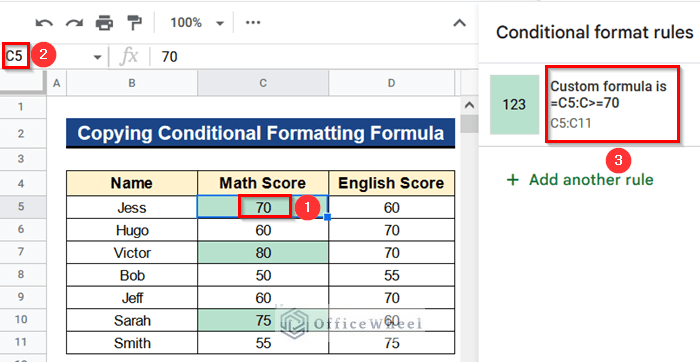Screen dimensions: 700x362
Task: Select row 5 header
Action: click(22, 207)
